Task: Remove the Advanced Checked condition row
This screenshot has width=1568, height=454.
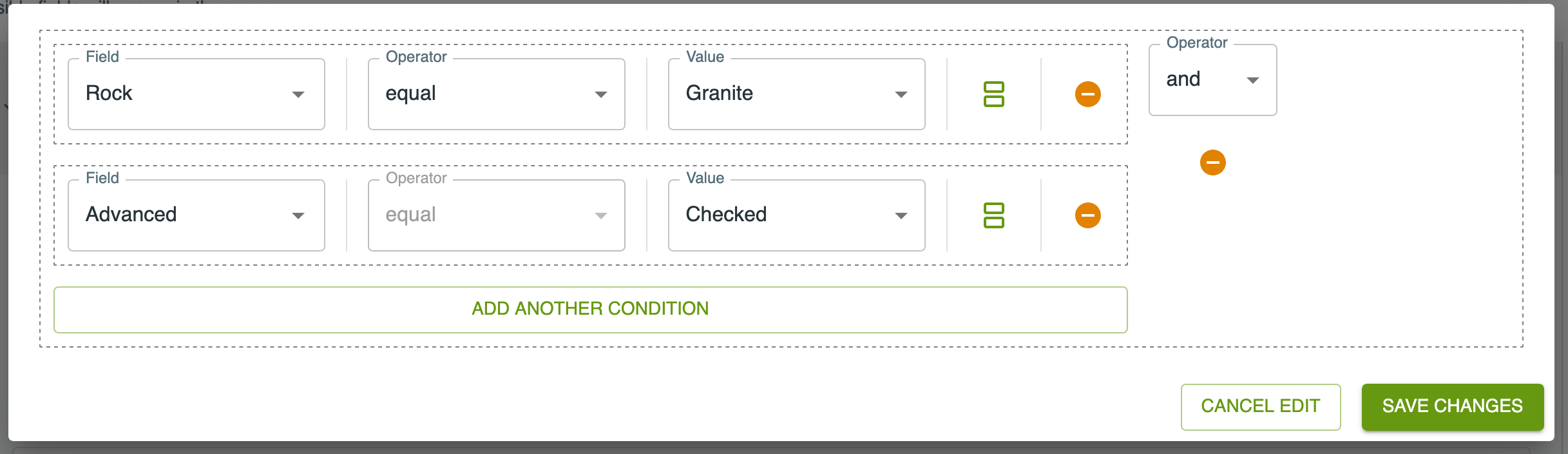Action: coord(1087,215)
